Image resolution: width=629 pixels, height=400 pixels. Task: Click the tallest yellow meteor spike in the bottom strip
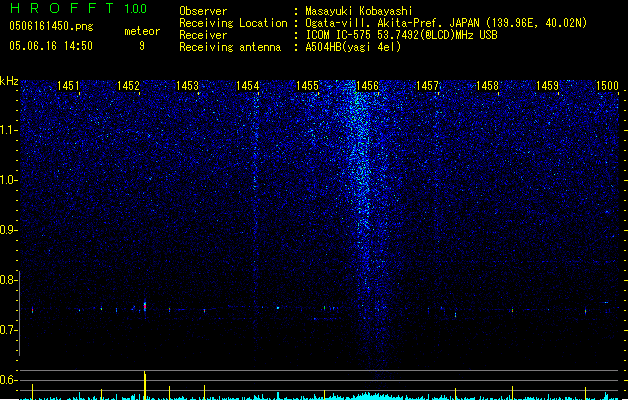(145, 385)
